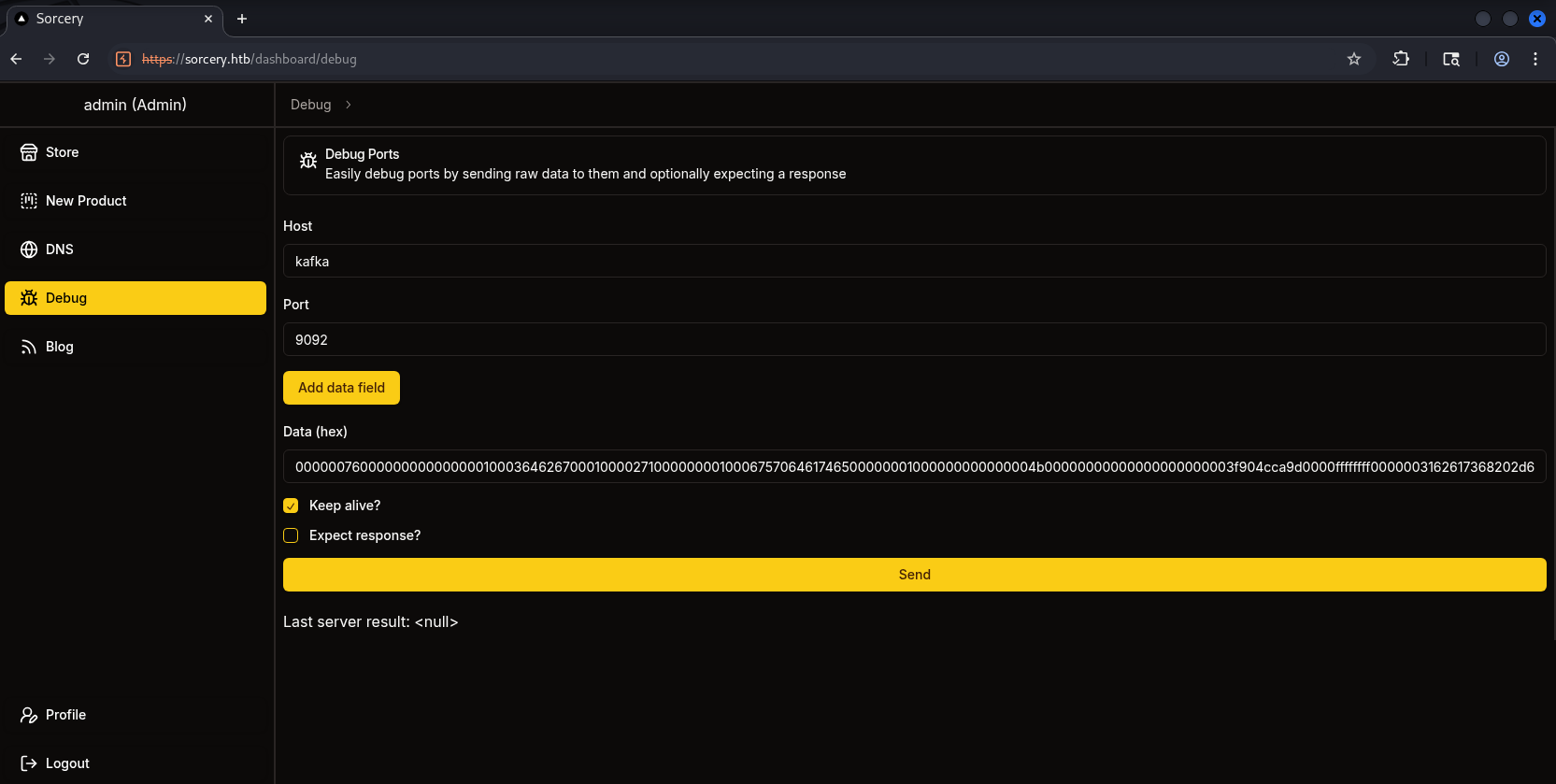Select the Debug sidebar menu item
Viewport: 1556px width, 784px height.
136,298
